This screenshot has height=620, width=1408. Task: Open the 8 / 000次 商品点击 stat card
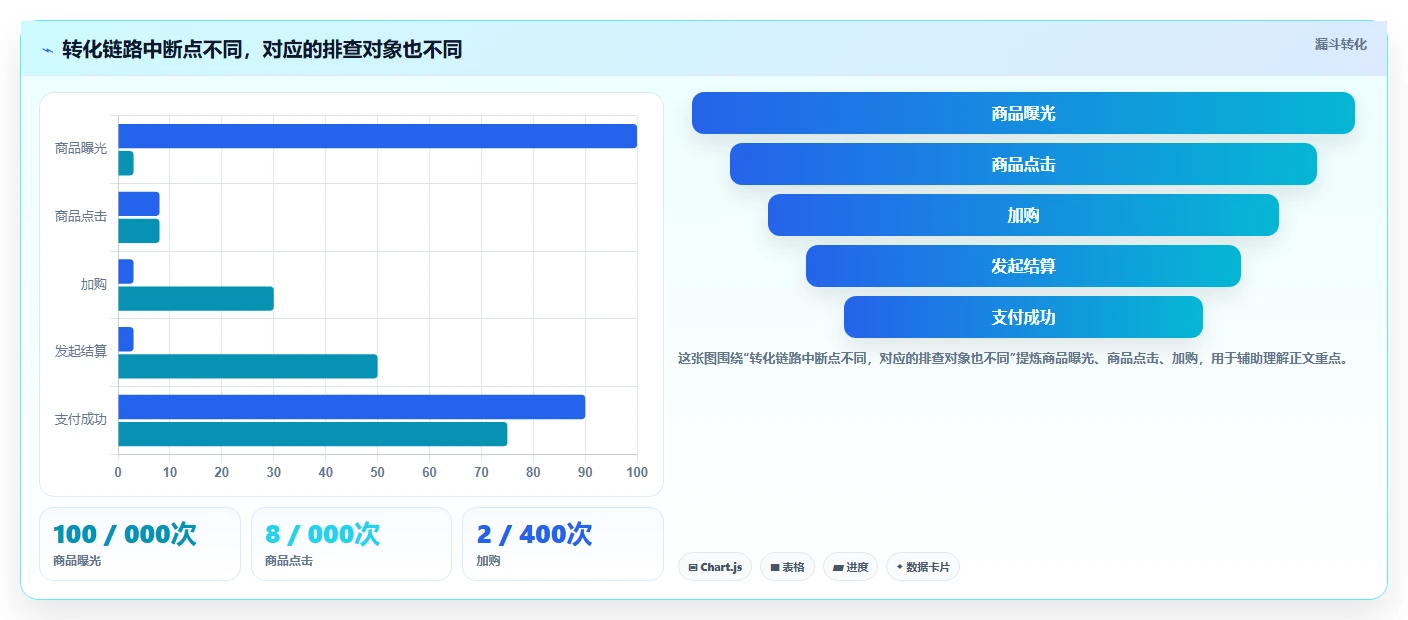351,544
